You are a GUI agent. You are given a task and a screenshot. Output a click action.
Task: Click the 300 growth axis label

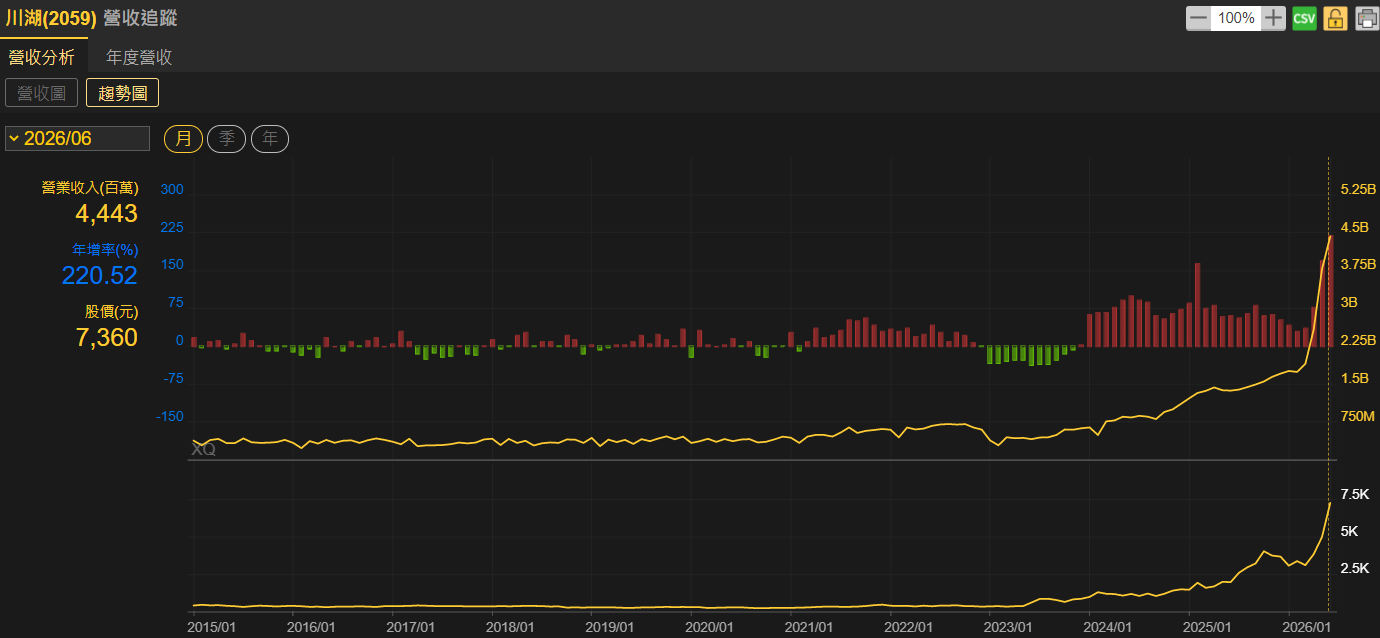tap(172, 189)
